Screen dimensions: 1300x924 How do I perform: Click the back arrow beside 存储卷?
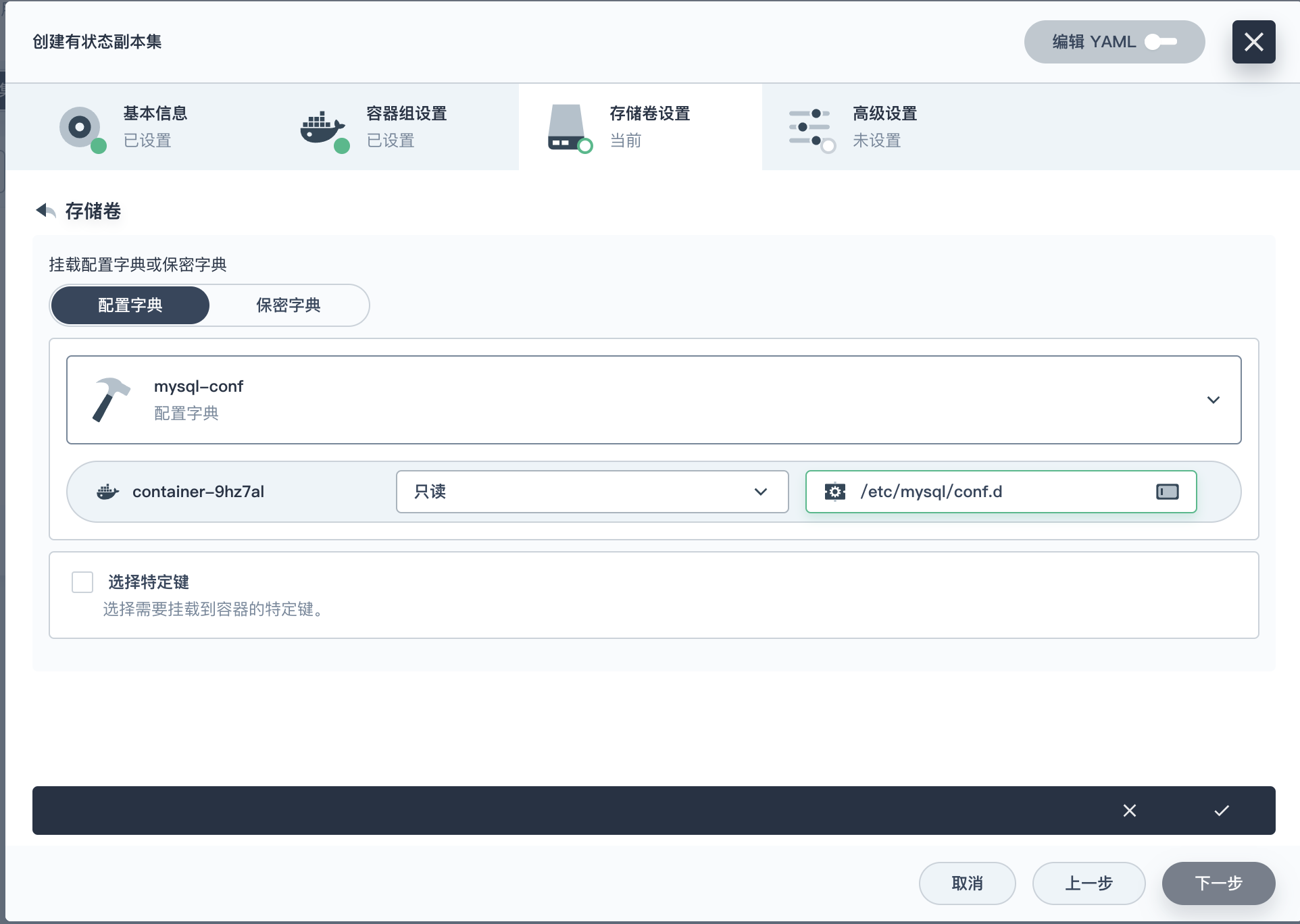[x=45, y=211]
